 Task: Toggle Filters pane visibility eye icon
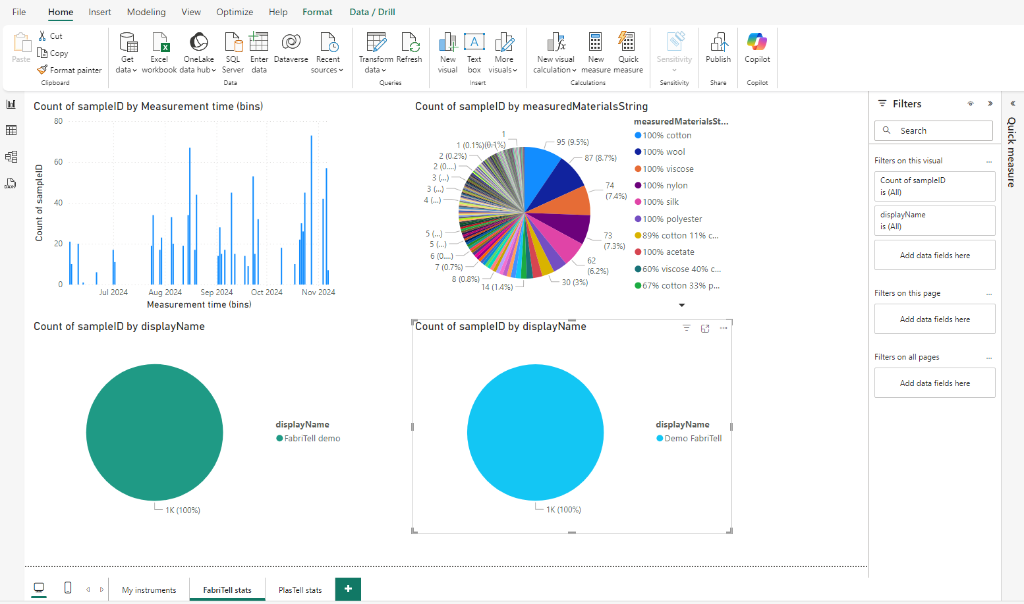pos(971,104)
